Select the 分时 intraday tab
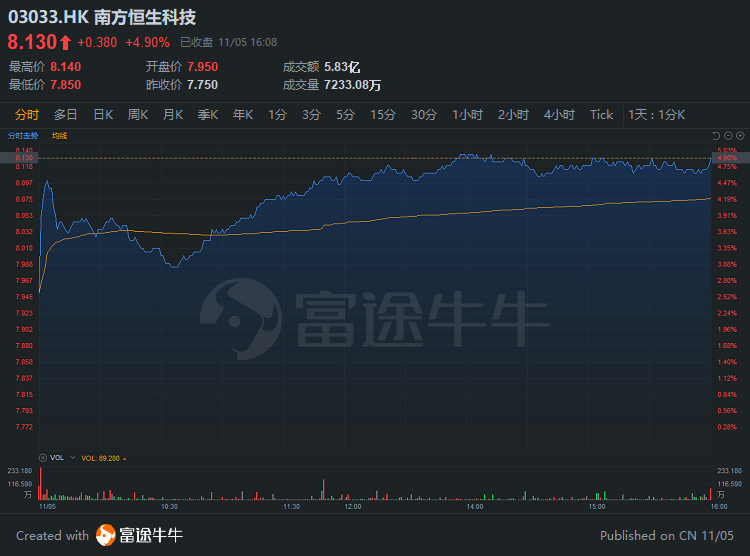750x556 pixels. click(27, 115)
